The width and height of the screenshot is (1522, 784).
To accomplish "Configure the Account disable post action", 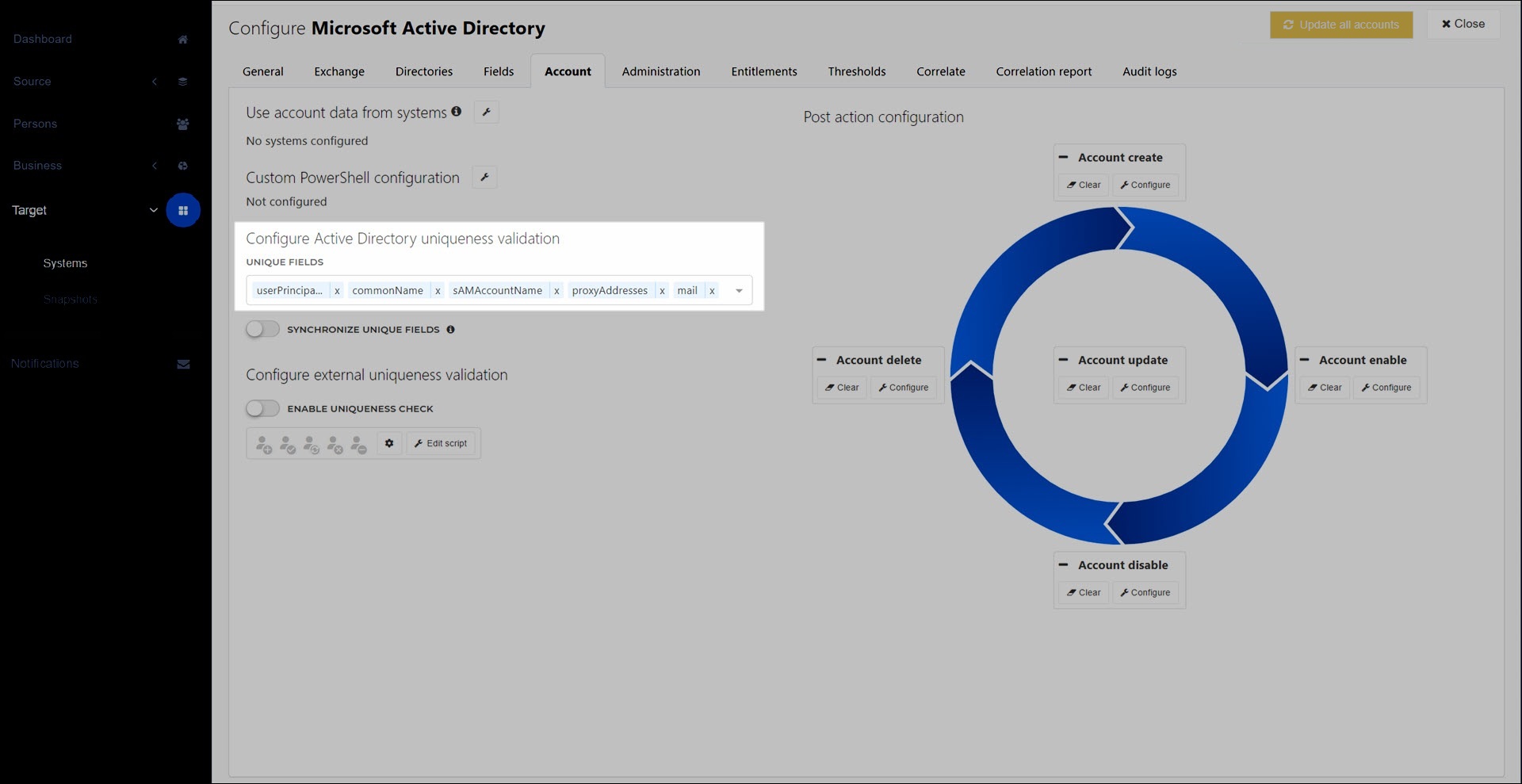I will [x=1145, y=592].
